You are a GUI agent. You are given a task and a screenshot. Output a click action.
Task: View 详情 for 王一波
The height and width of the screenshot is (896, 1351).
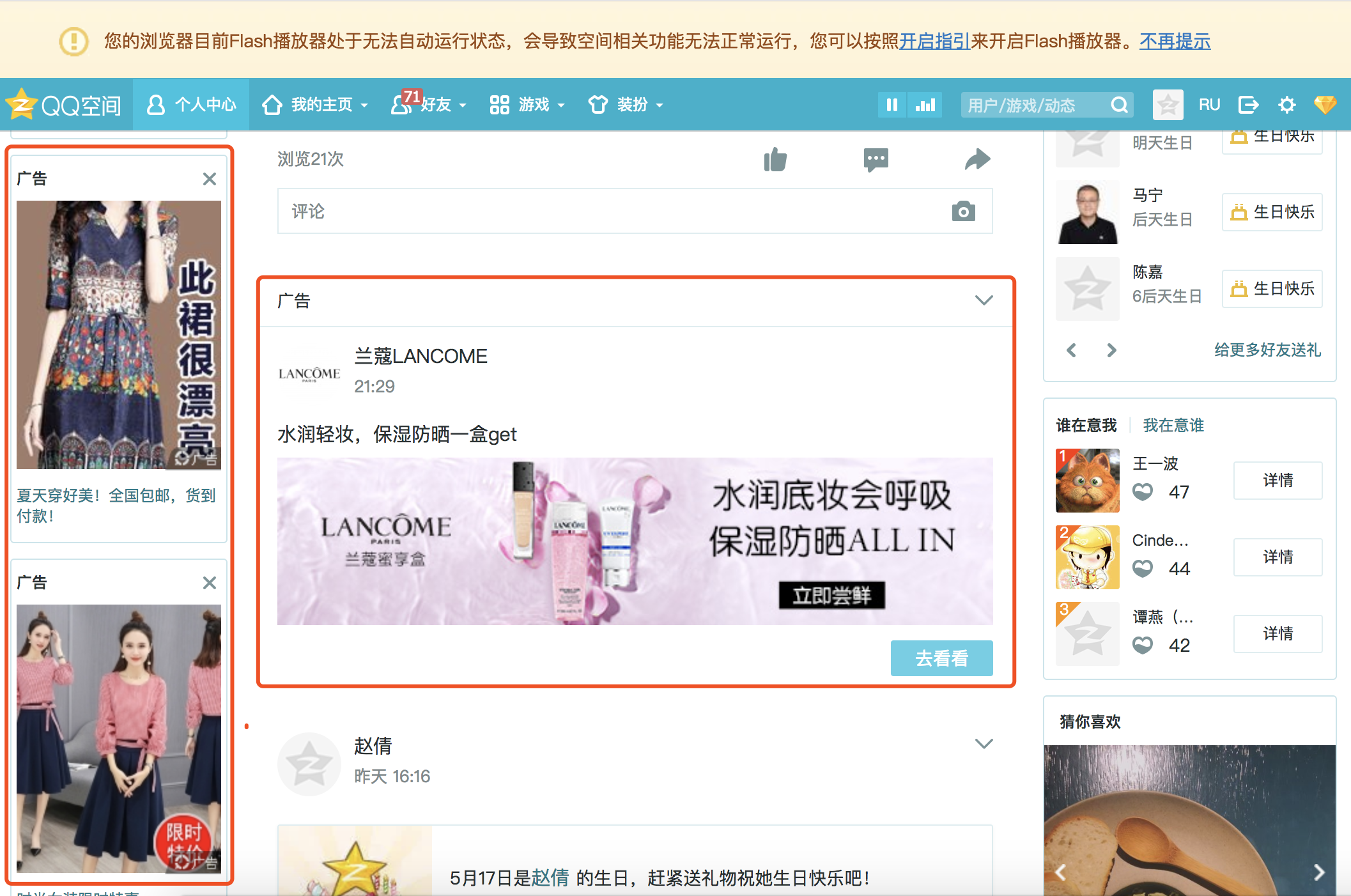pos(1278,480)
